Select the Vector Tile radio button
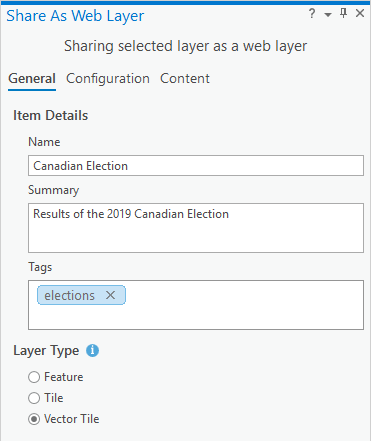This screenshot has height=441, width=371. click(x=34, y=419)
